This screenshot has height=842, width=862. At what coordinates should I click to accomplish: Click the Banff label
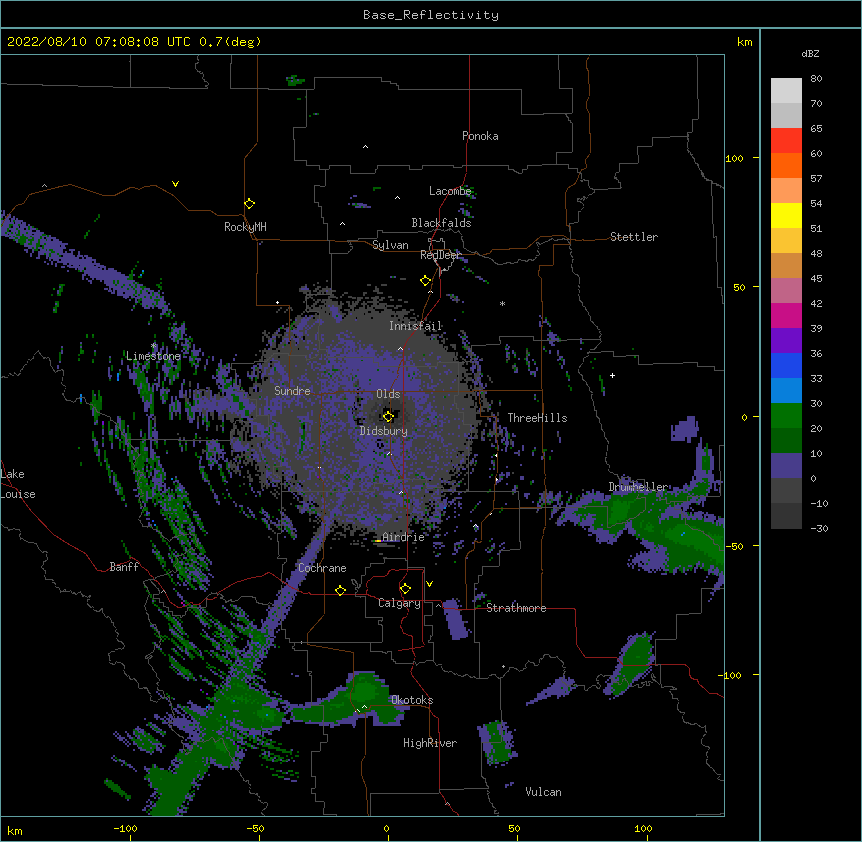(x=124, y=567)
